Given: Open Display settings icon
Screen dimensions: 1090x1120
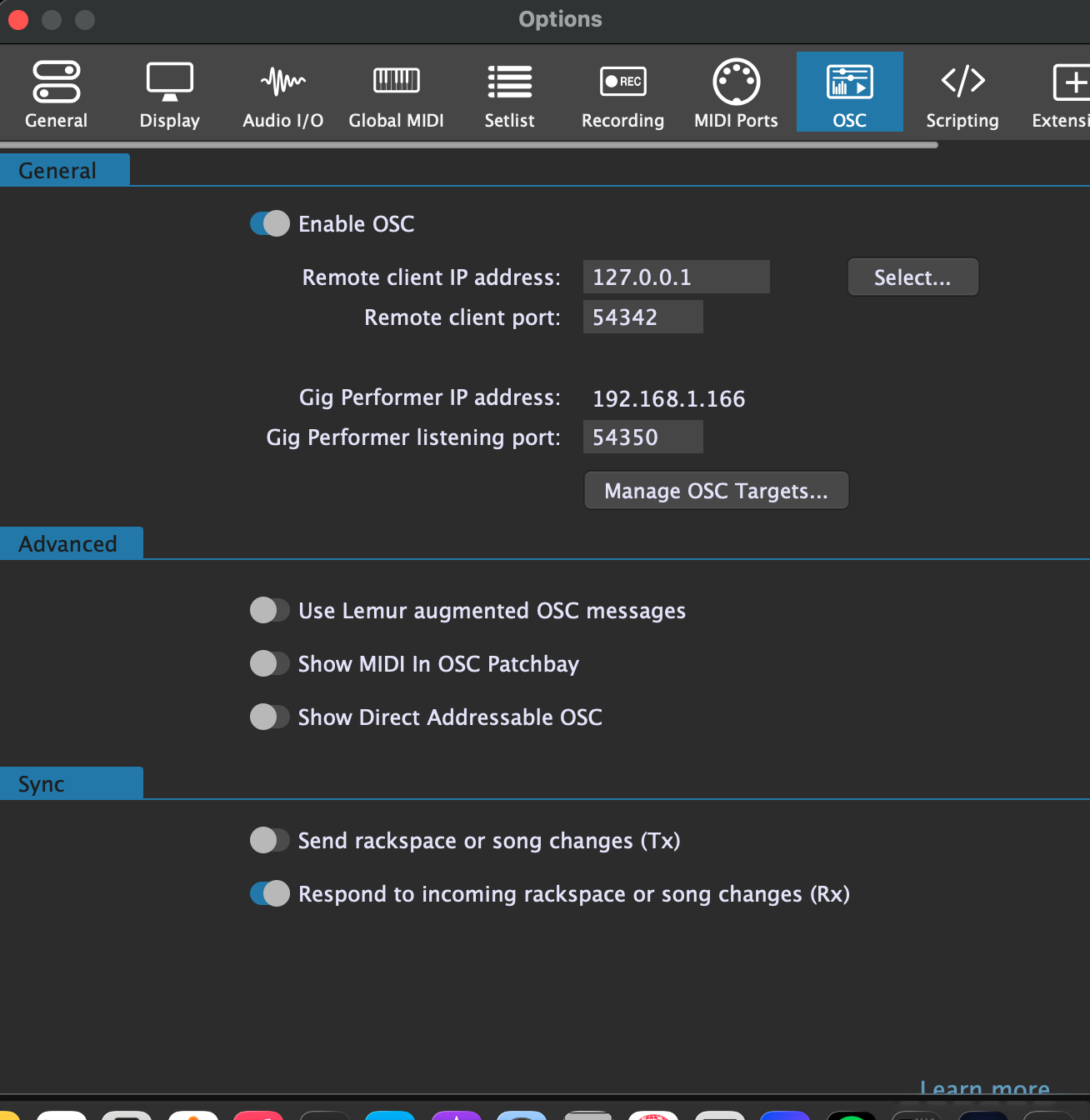Looking at the screenshot, I should point(169,82).
